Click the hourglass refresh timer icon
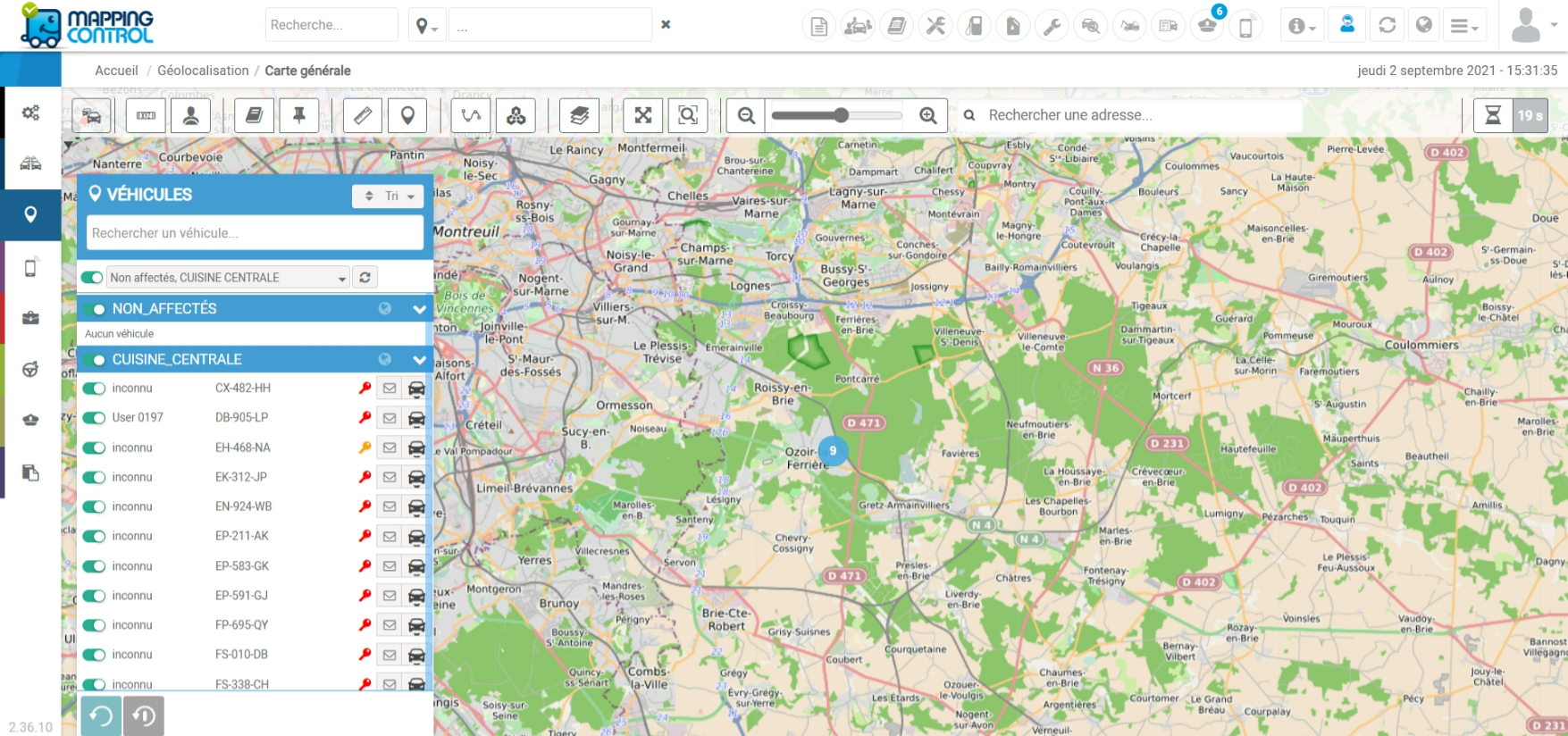 point(1493,115)
